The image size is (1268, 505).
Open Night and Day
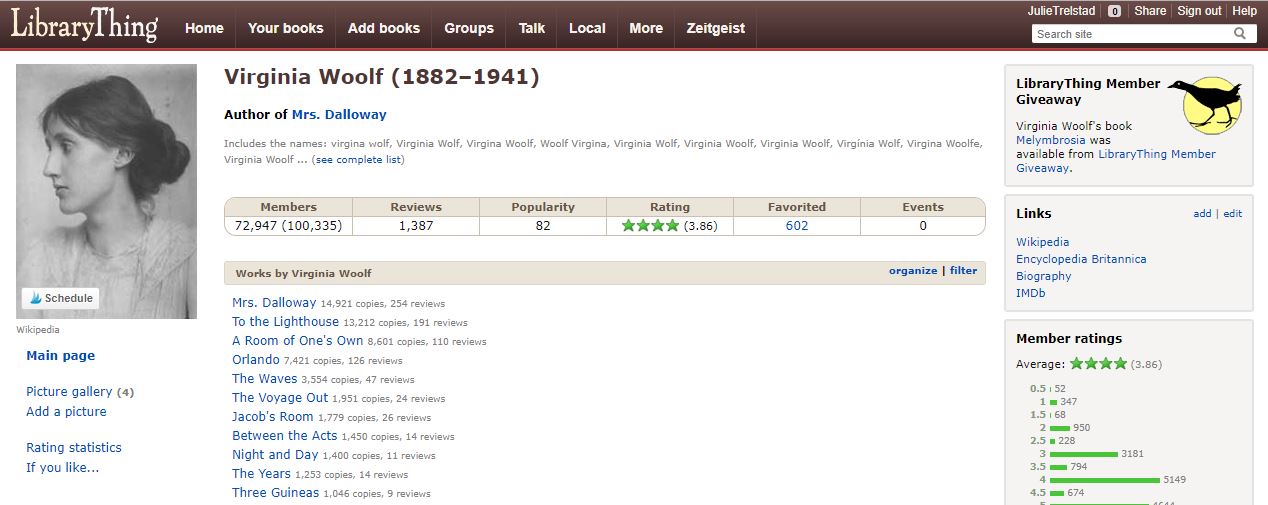click(275, 455)
